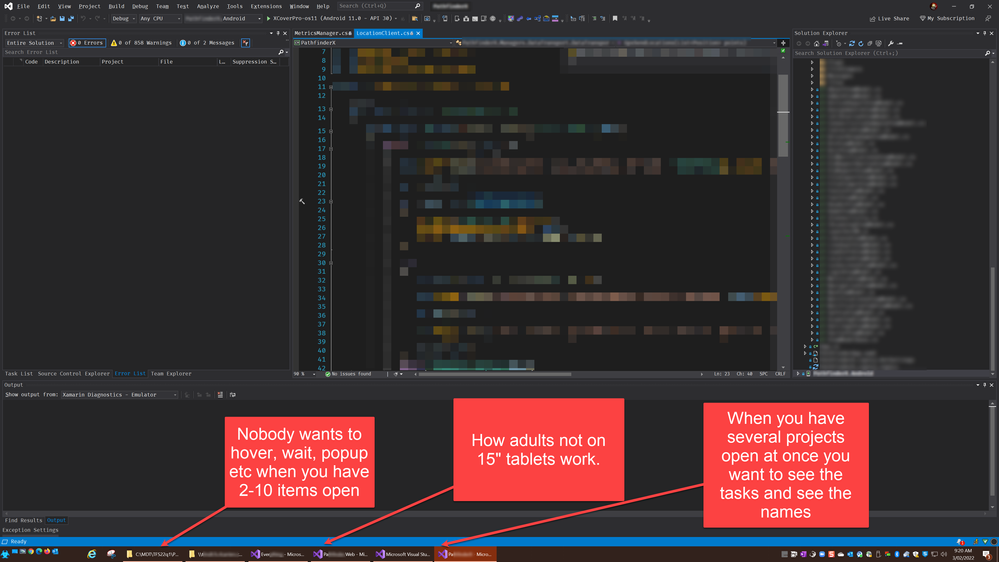Open Microsoft Visual Studio taskbar item
The image size is (999, 562).
pyautogui.click(x=403, y=554)
